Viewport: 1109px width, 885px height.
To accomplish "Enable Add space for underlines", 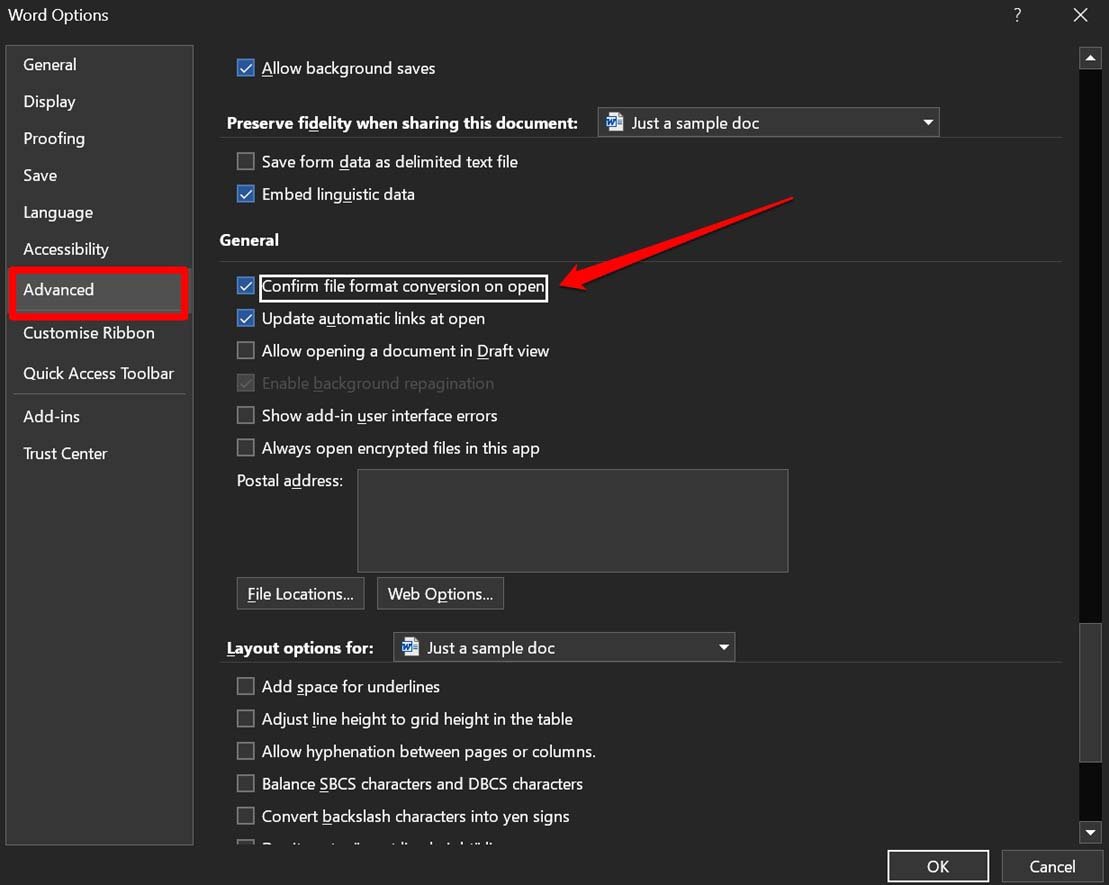I will pyautogui.click(x=245, y=686).
